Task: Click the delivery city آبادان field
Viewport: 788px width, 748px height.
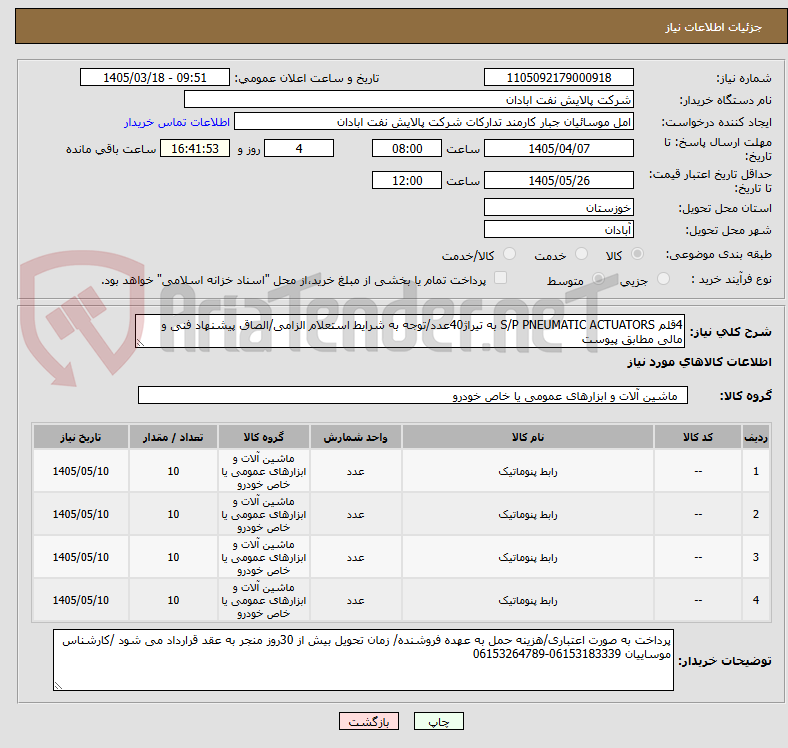Action: click(558, 230)
